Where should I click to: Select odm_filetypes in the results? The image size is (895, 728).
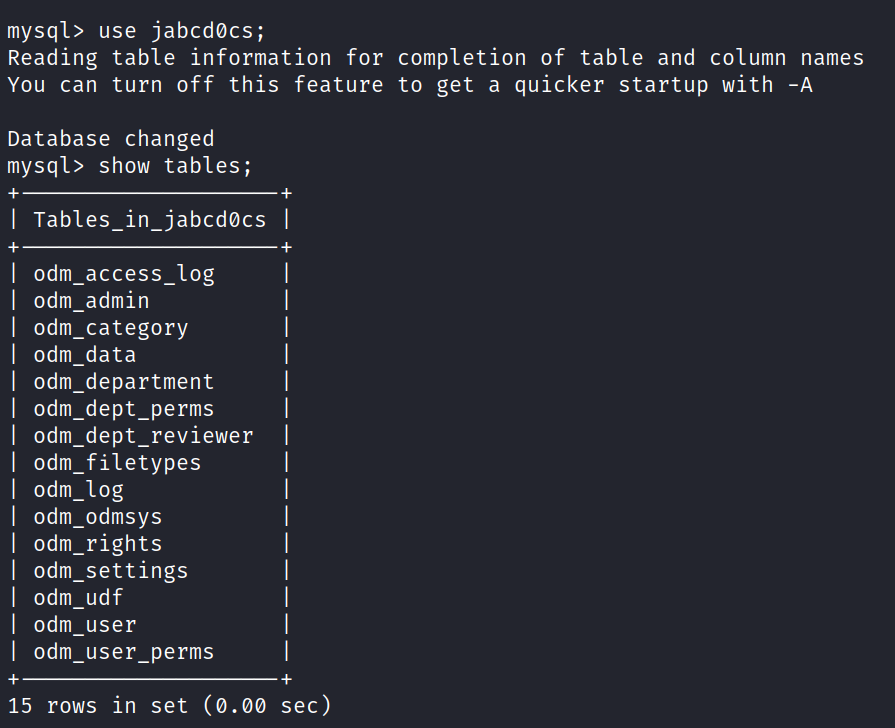[117, 463]
